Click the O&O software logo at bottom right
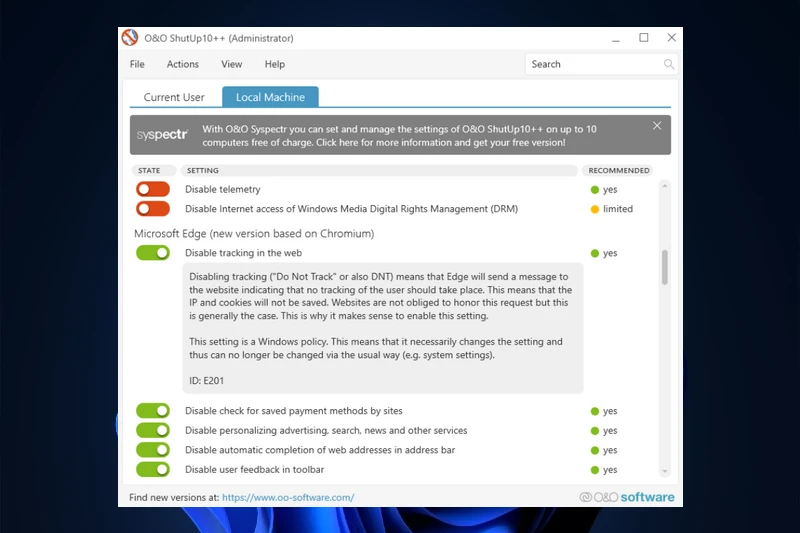The width and height of the screenshot is (800, 533). pyautogui.click(x=627, y=497)
